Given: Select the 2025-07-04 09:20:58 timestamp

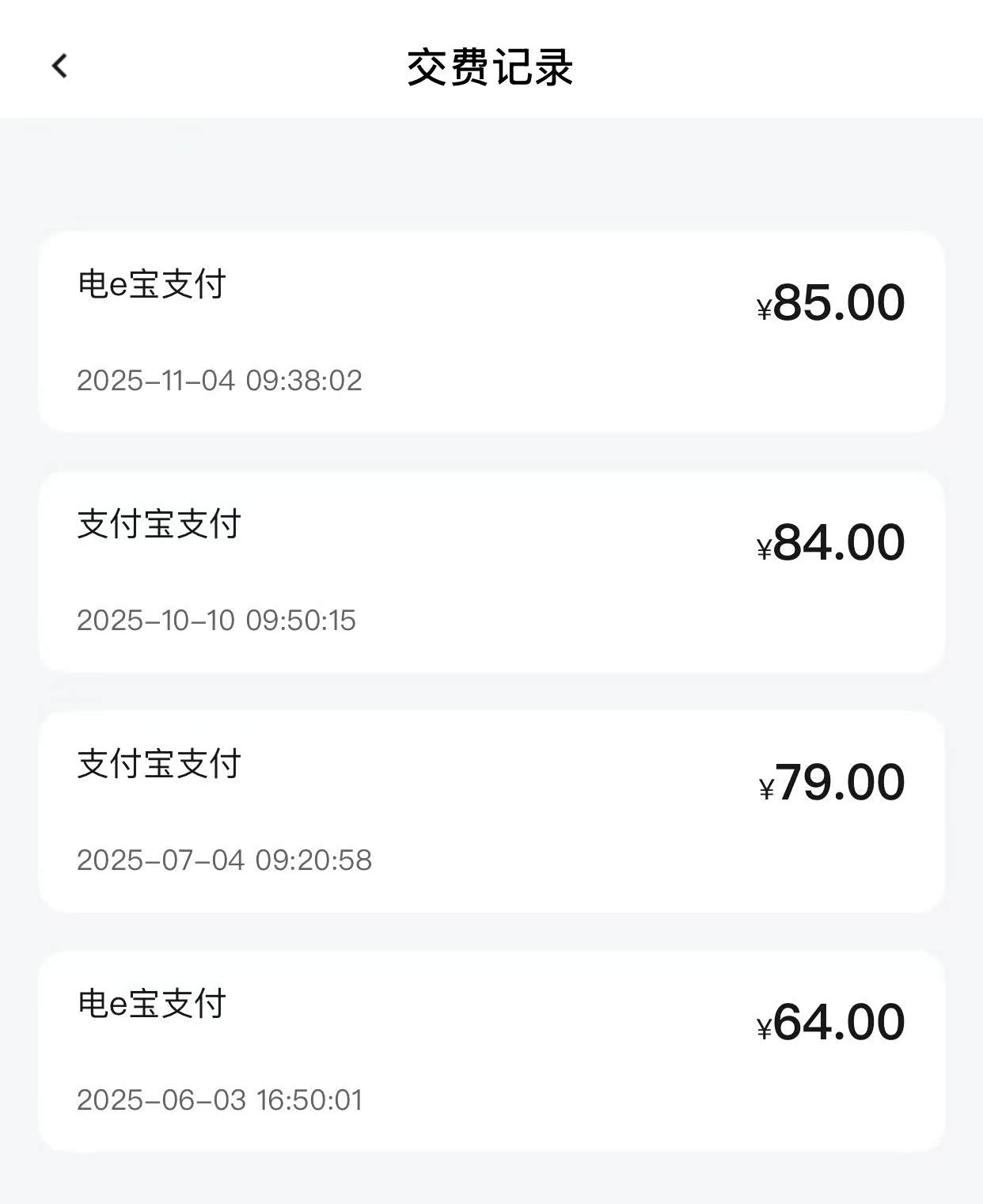Looking at the screenshot, I should 224,860.
